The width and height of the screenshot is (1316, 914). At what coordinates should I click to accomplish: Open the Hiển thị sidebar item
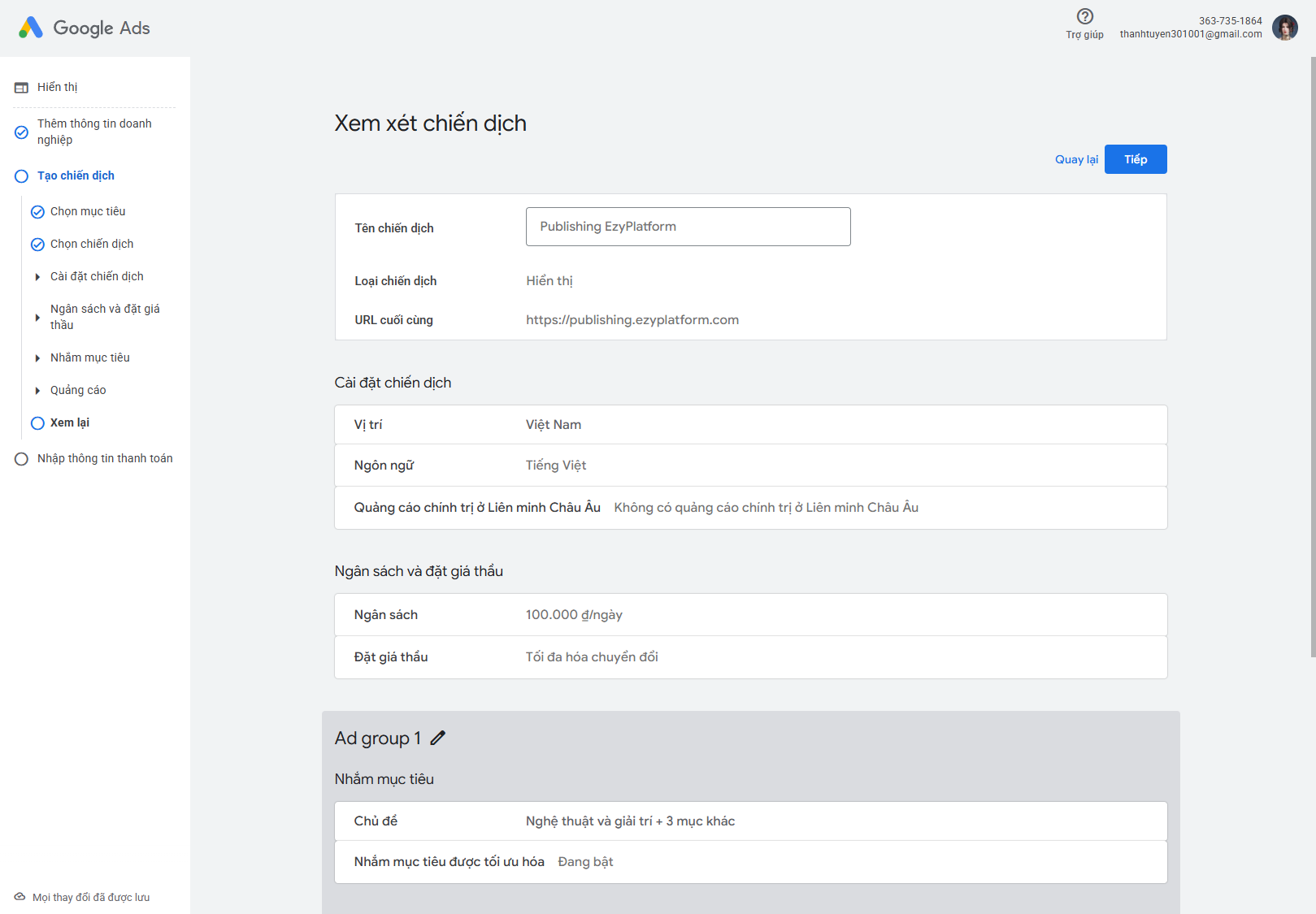57,87
